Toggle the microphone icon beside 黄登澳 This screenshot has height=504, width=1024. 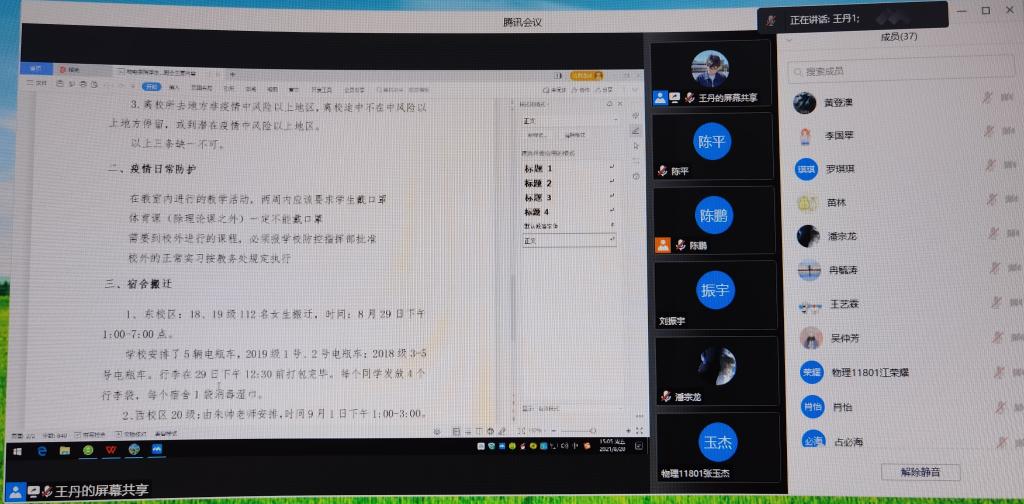tap(987, 100)
